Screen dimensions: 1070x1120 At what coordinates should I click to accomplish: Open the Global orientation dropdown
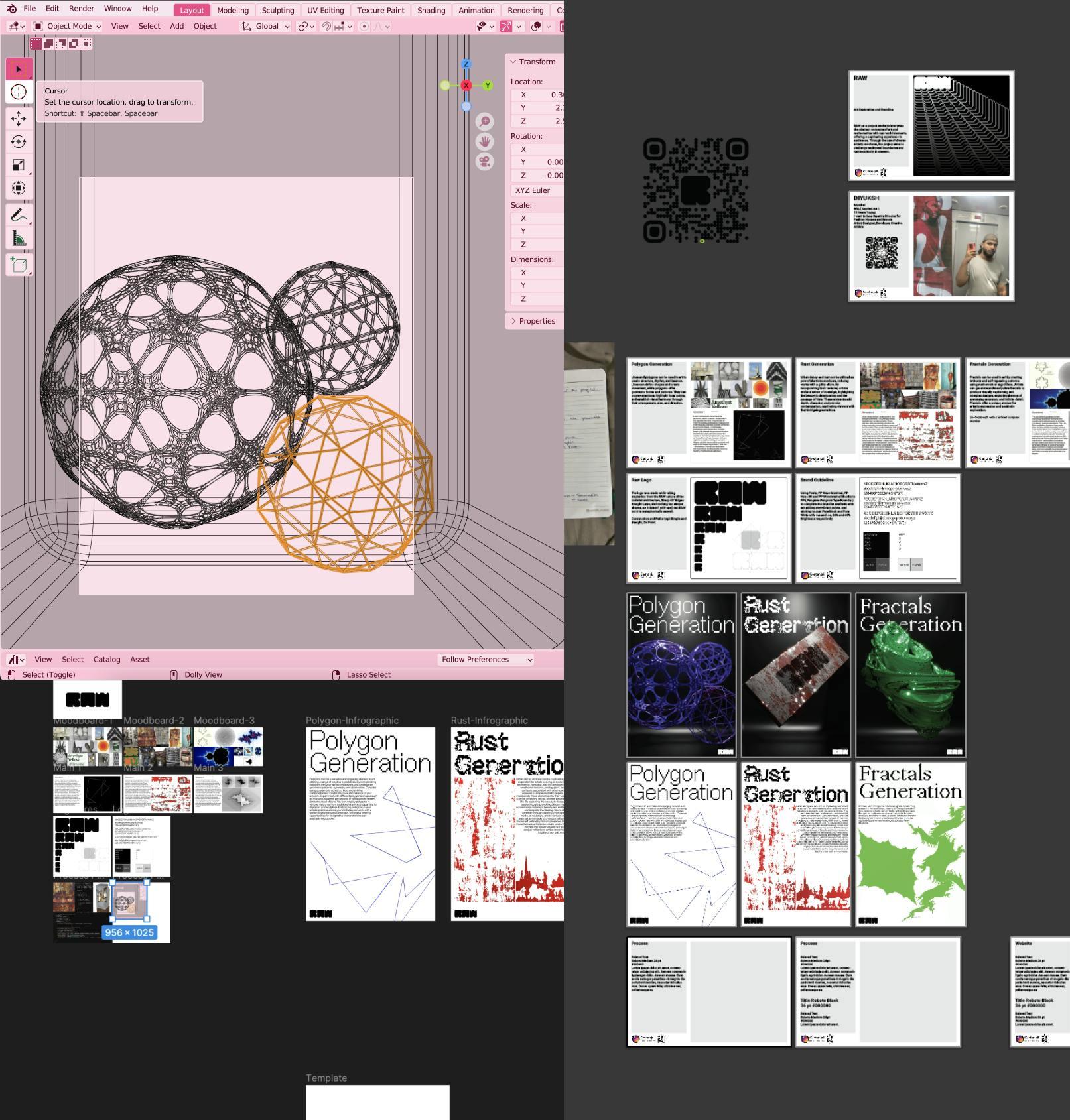265,27
